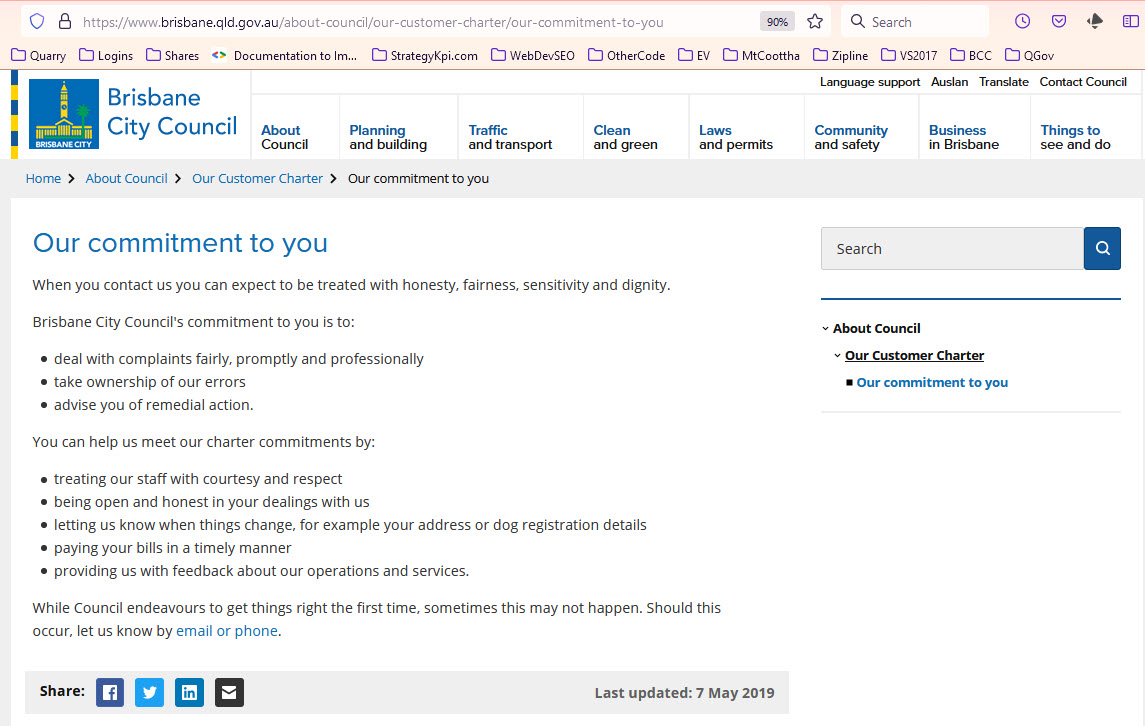Select About Council in the sidebar

pos(876,329)
